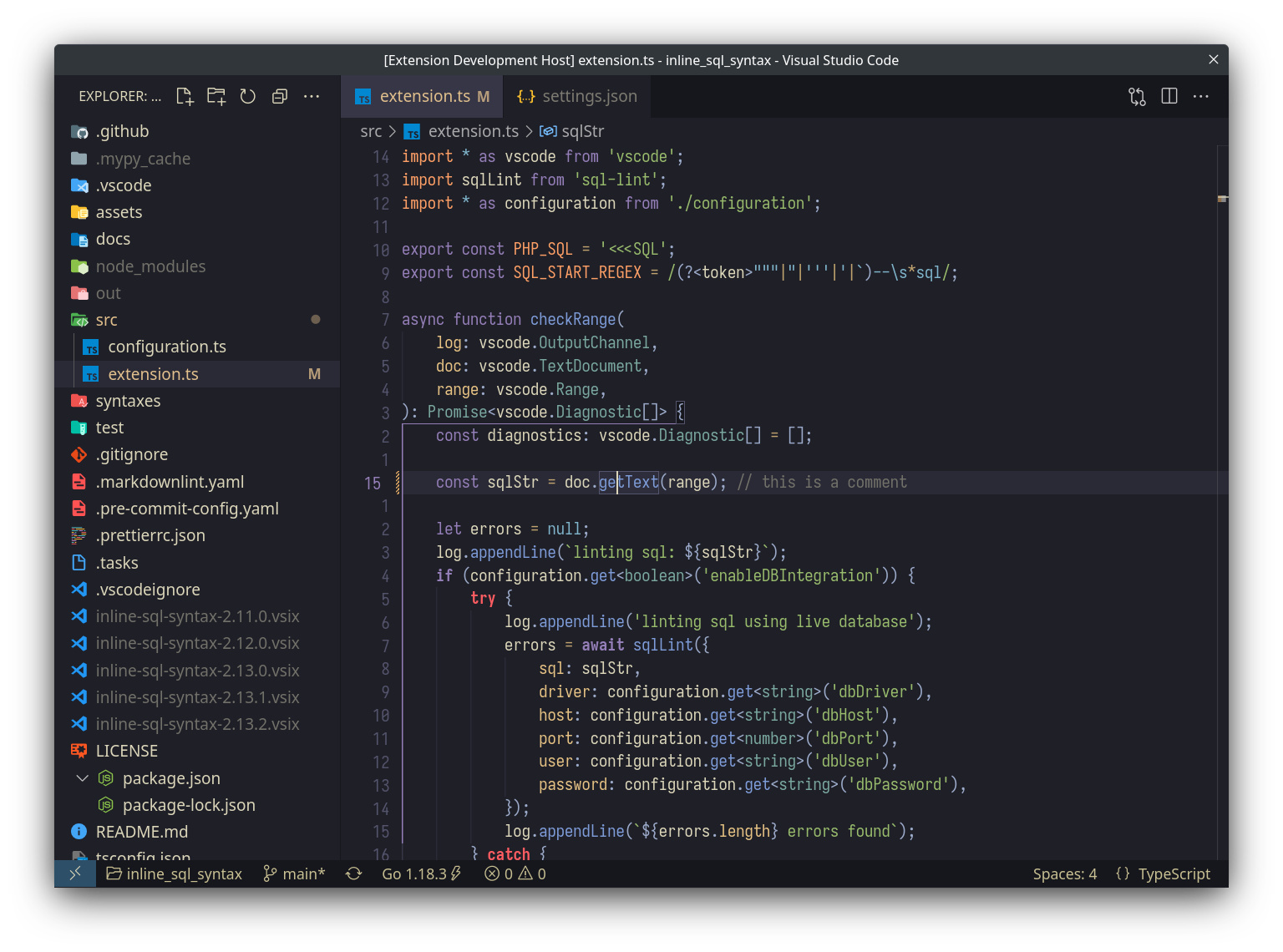Image resolution: width=1283 pixels, height=952 pixels.
Task: Open the .tasks file
Action: click(197, 563)
